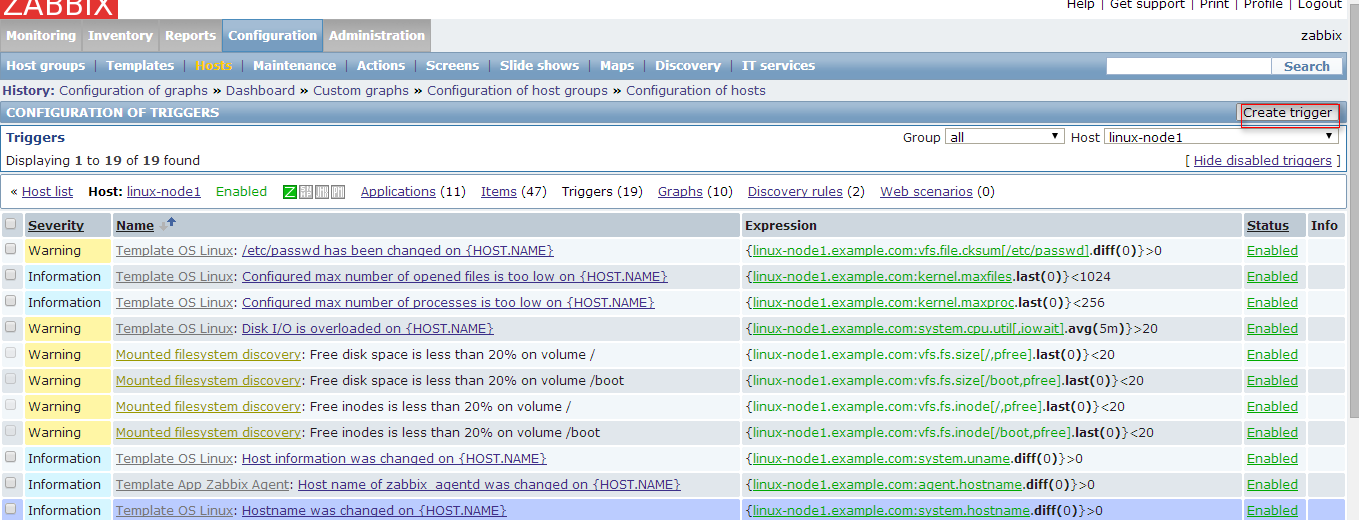Open history link Dashboard
Viewport: 1359px width, 520px height.
[260, 90]
